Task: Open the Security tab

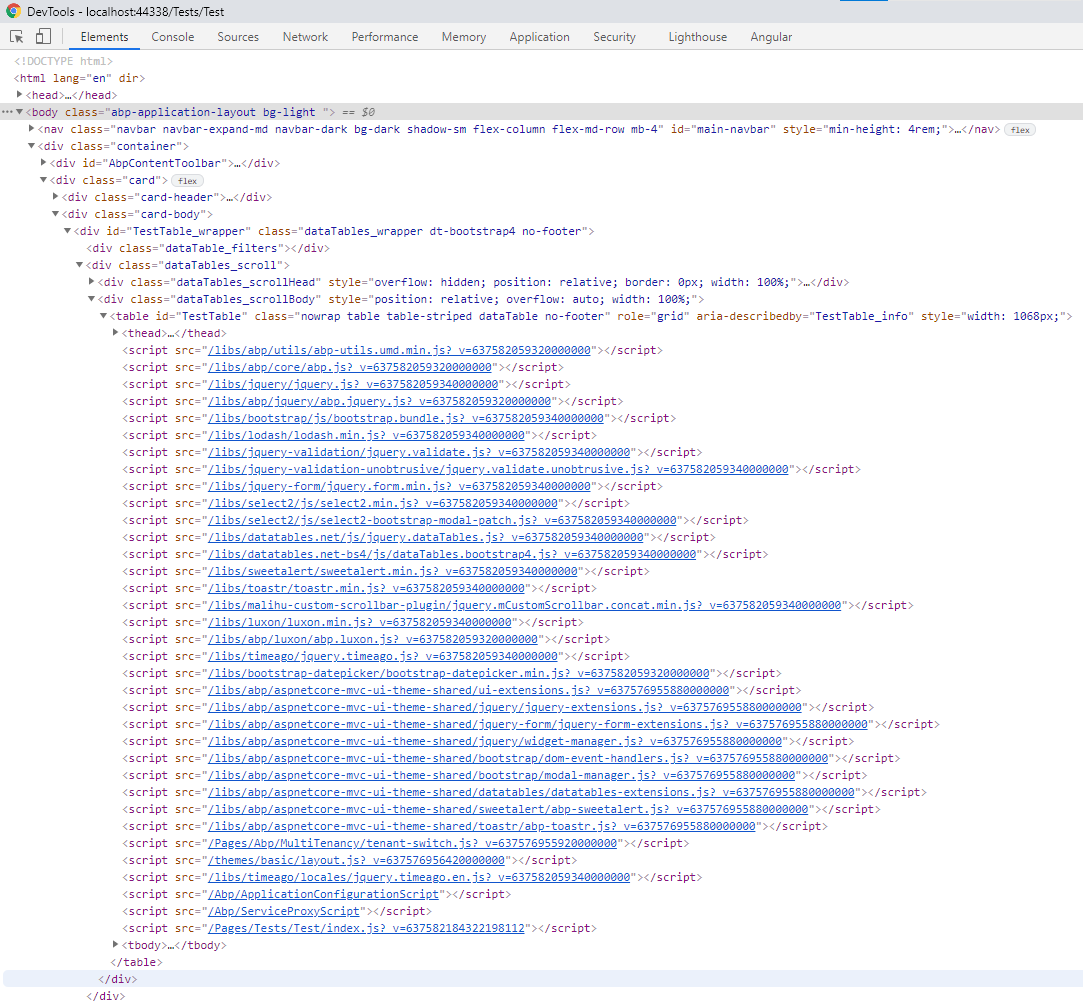Action: click(614, 37)
